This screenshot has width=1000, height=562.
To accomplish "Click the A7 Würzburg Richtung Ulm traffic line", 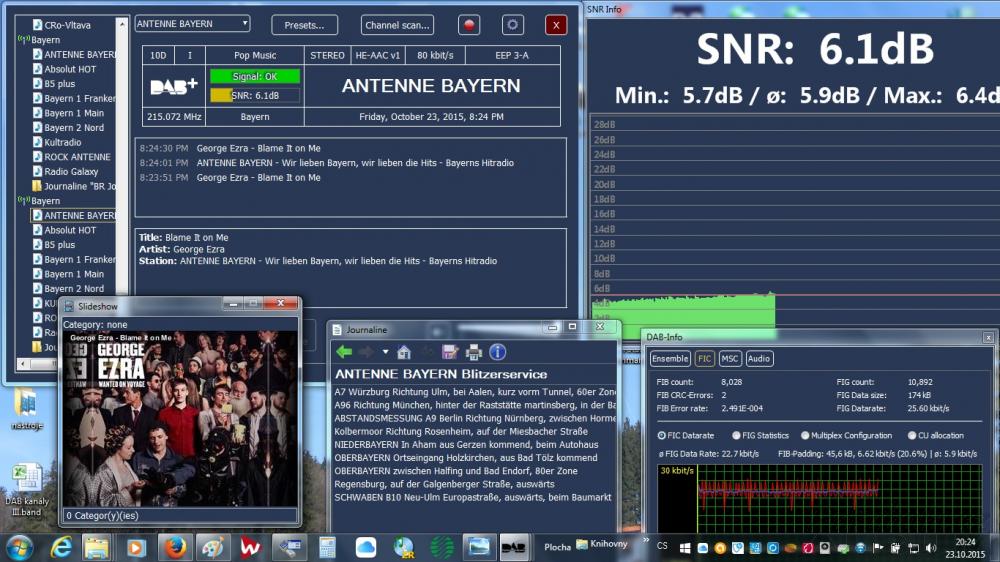I will click(475, 392).
